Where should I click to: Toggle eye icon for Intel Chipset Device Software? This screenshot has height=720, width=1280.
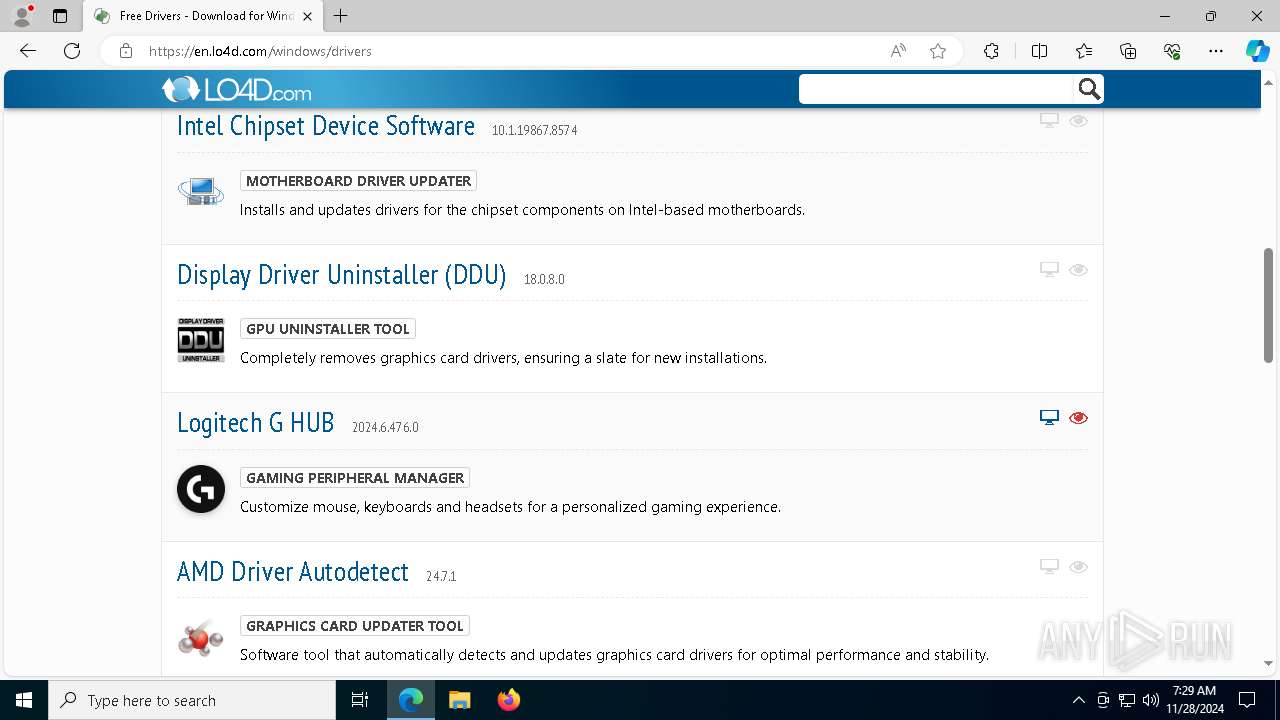[x=1078, y=120]
